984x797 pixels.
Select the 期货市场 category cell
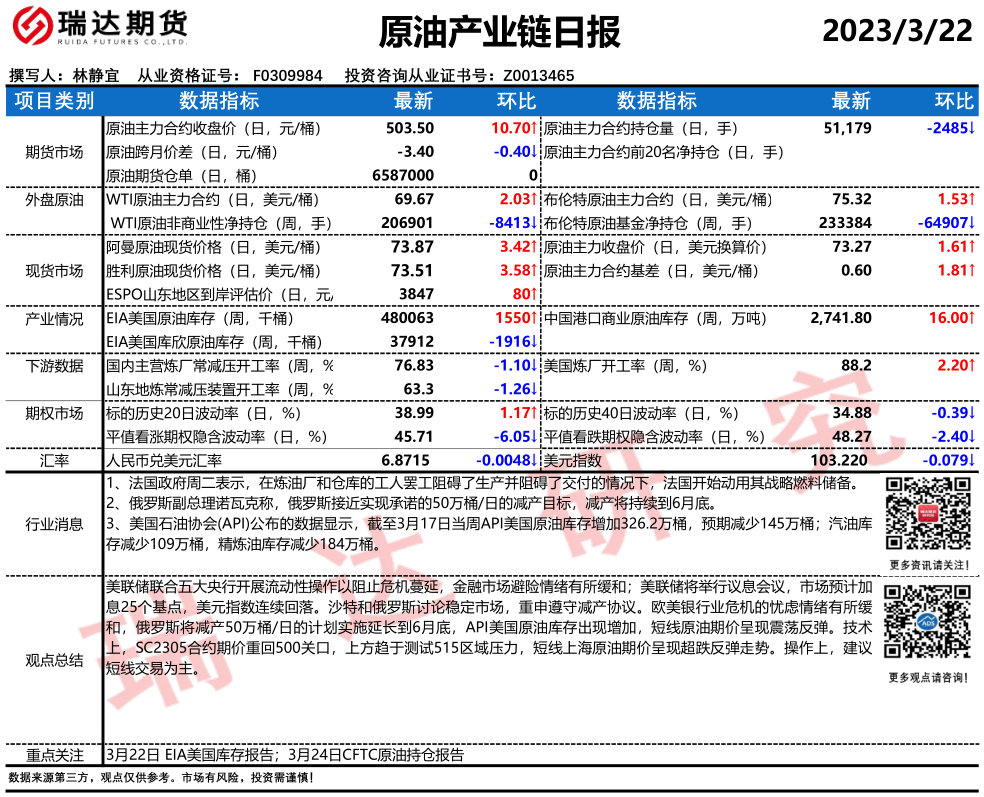coord(54,152)
